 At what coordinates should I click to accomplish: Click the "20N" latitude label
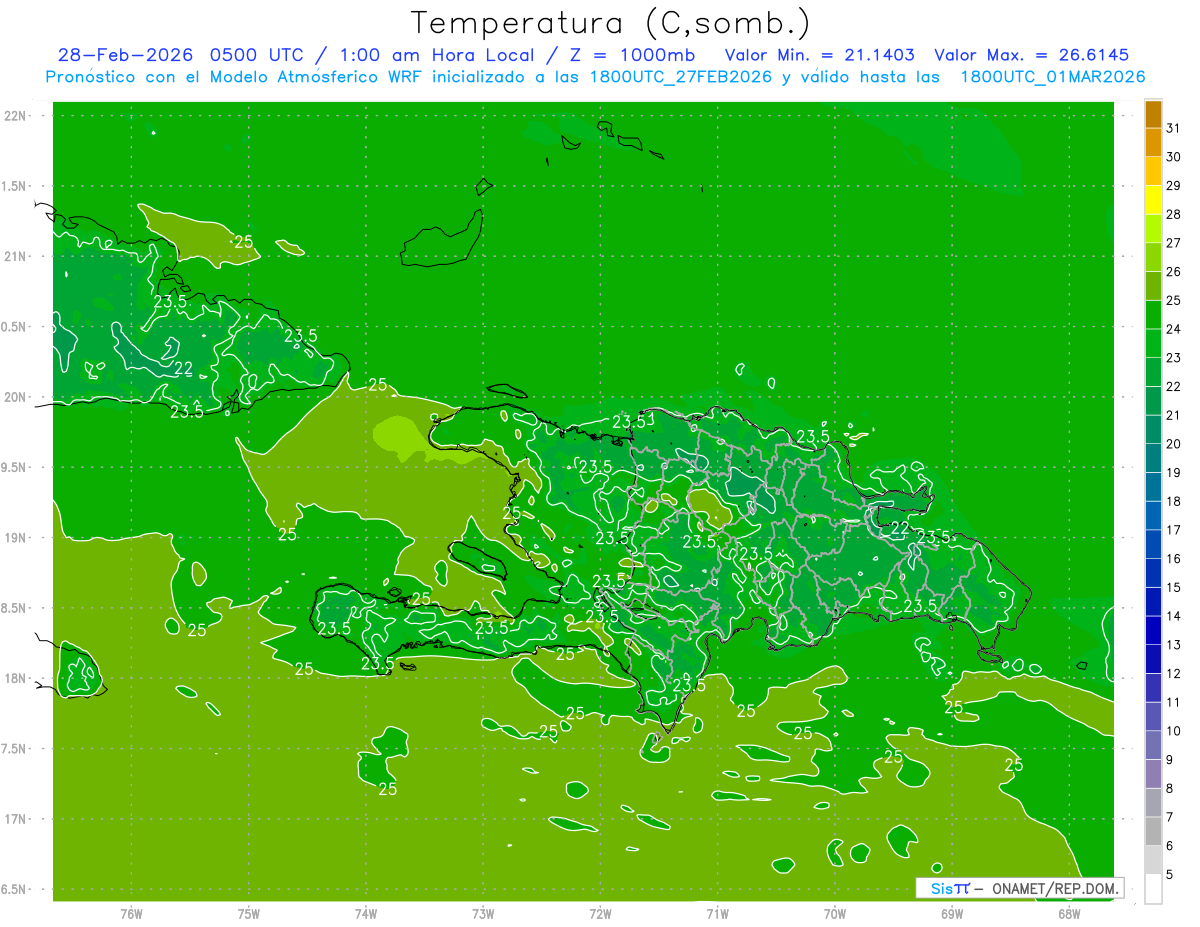pyautogui.click(x=15, y=397)
